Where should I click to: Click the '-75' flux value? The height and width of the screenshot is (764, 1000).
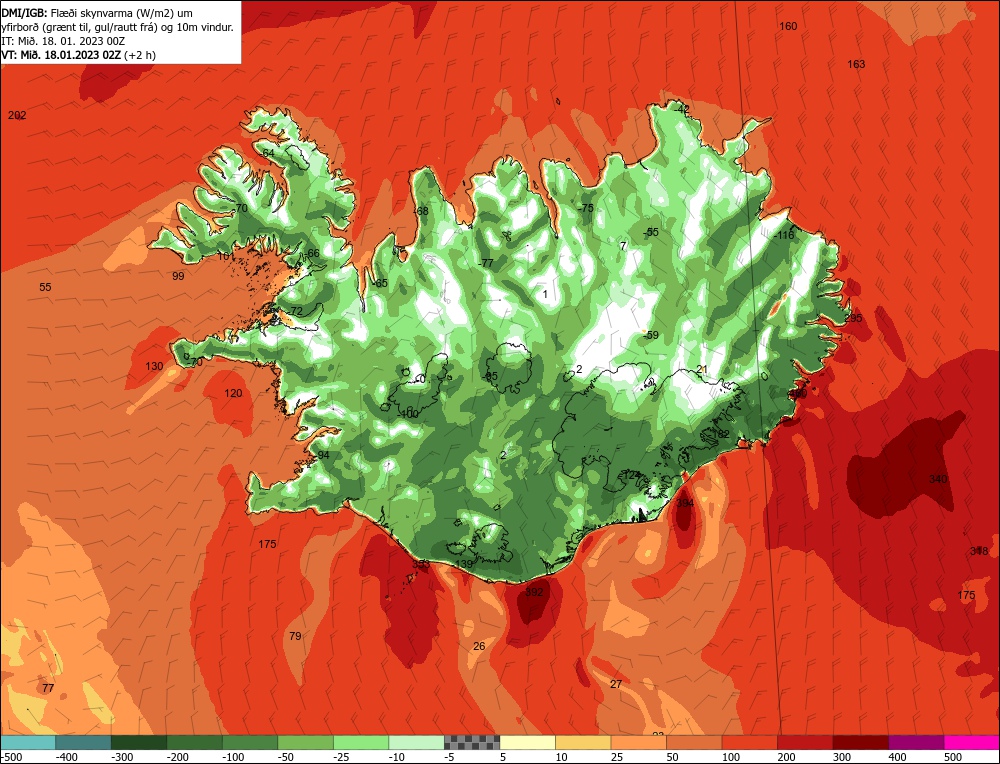(x=585, y=208)
